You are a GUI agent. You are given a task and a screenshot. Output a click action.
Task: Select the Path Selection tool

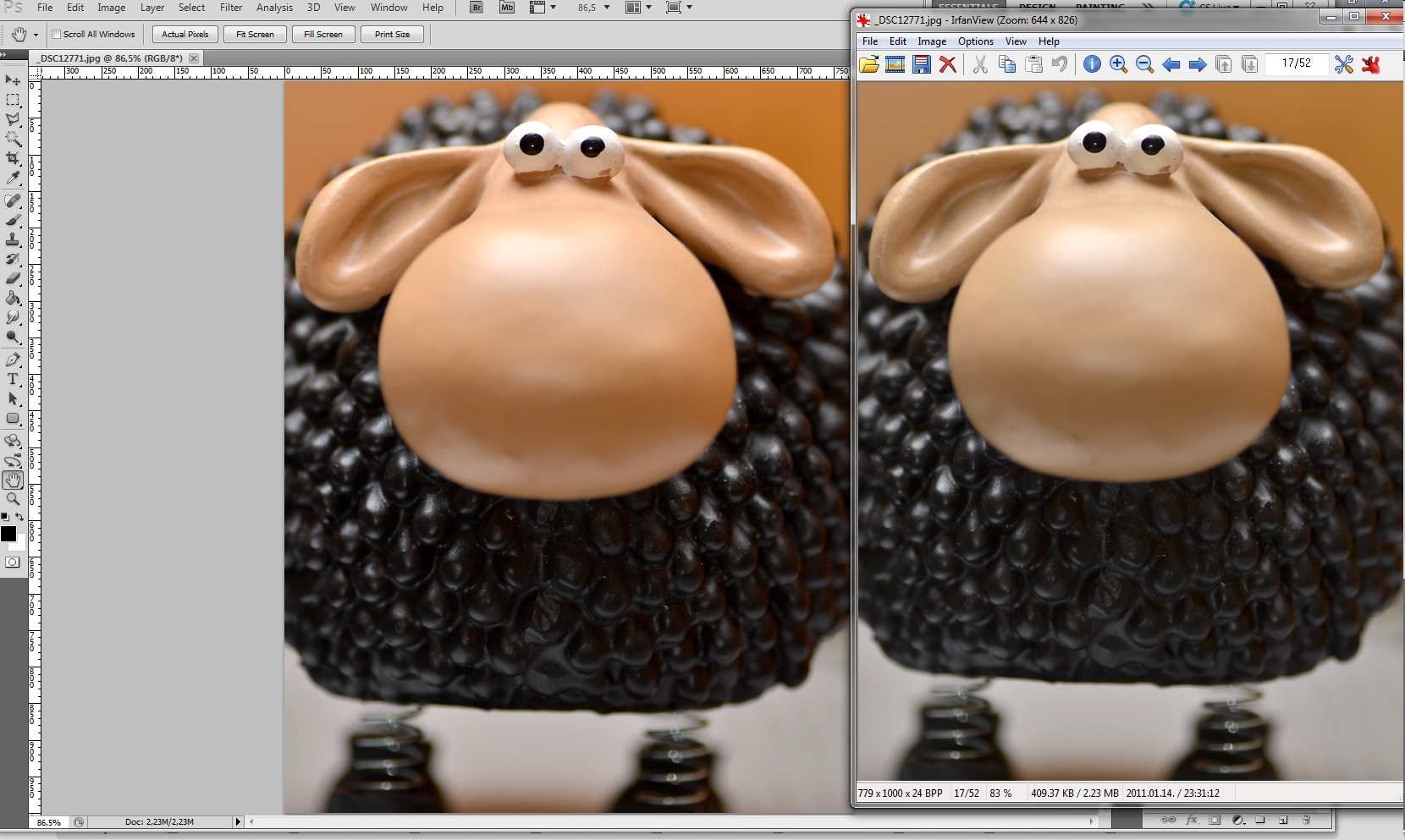pyautogui.click(x=13, y=398)
